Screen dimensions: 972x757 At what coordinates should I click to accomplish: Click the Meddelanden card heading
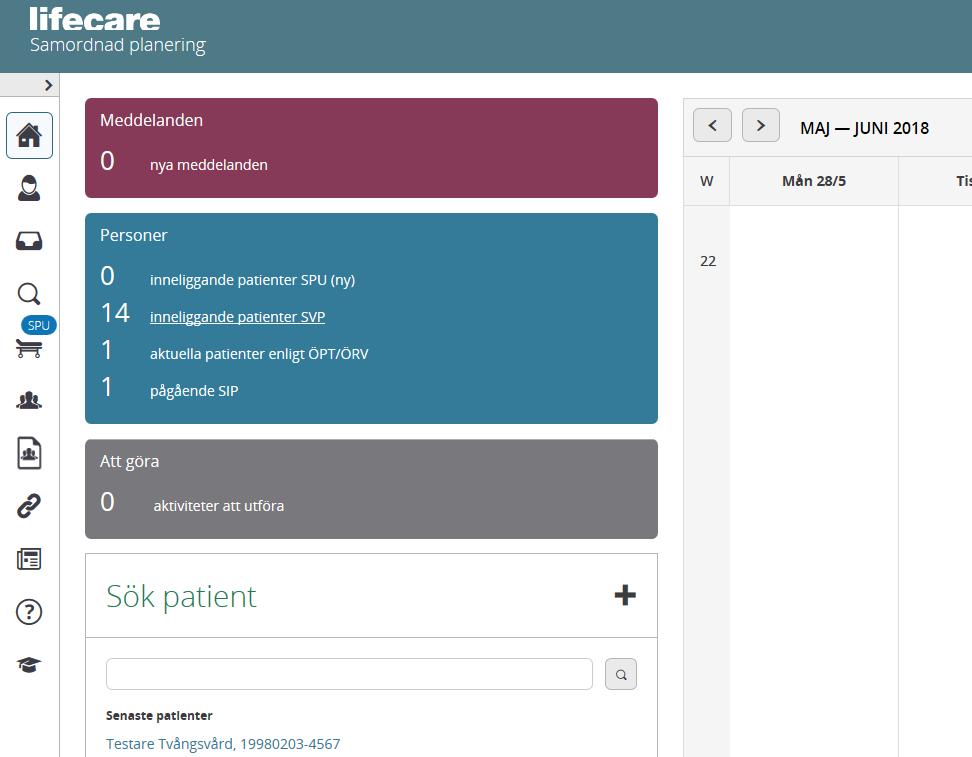pos(151,120)
